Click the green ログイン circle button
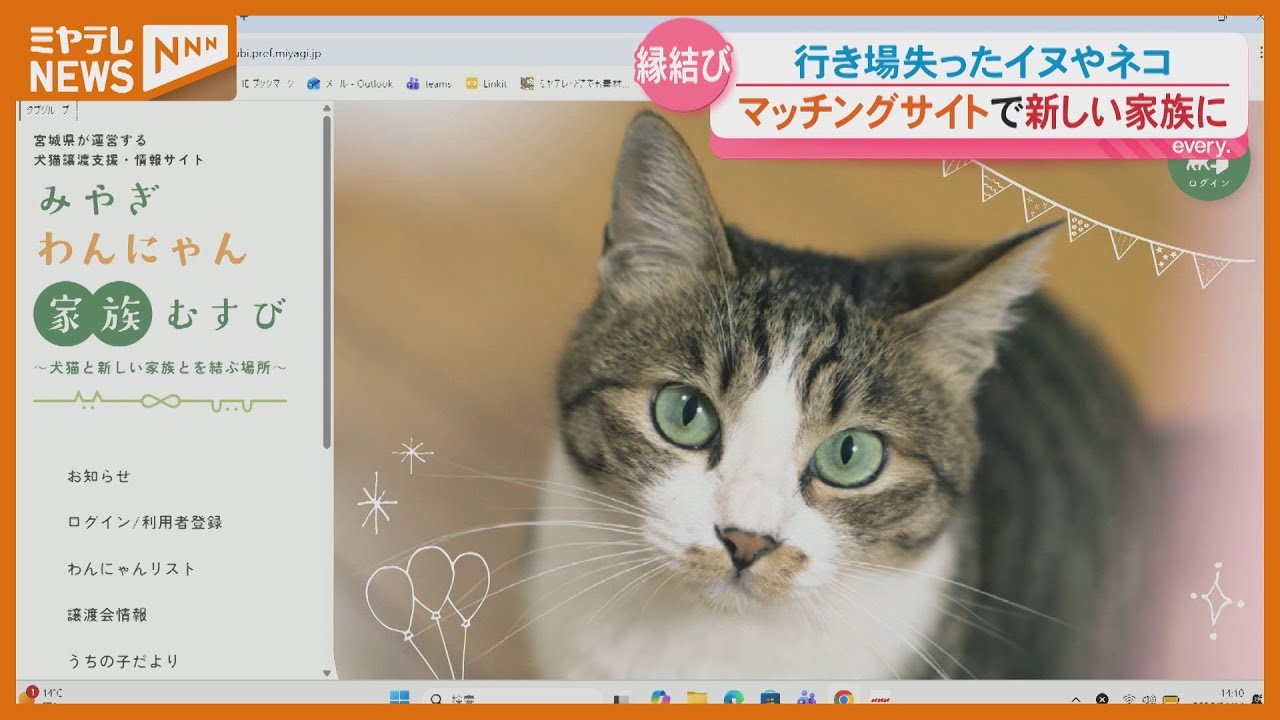 1208,172
